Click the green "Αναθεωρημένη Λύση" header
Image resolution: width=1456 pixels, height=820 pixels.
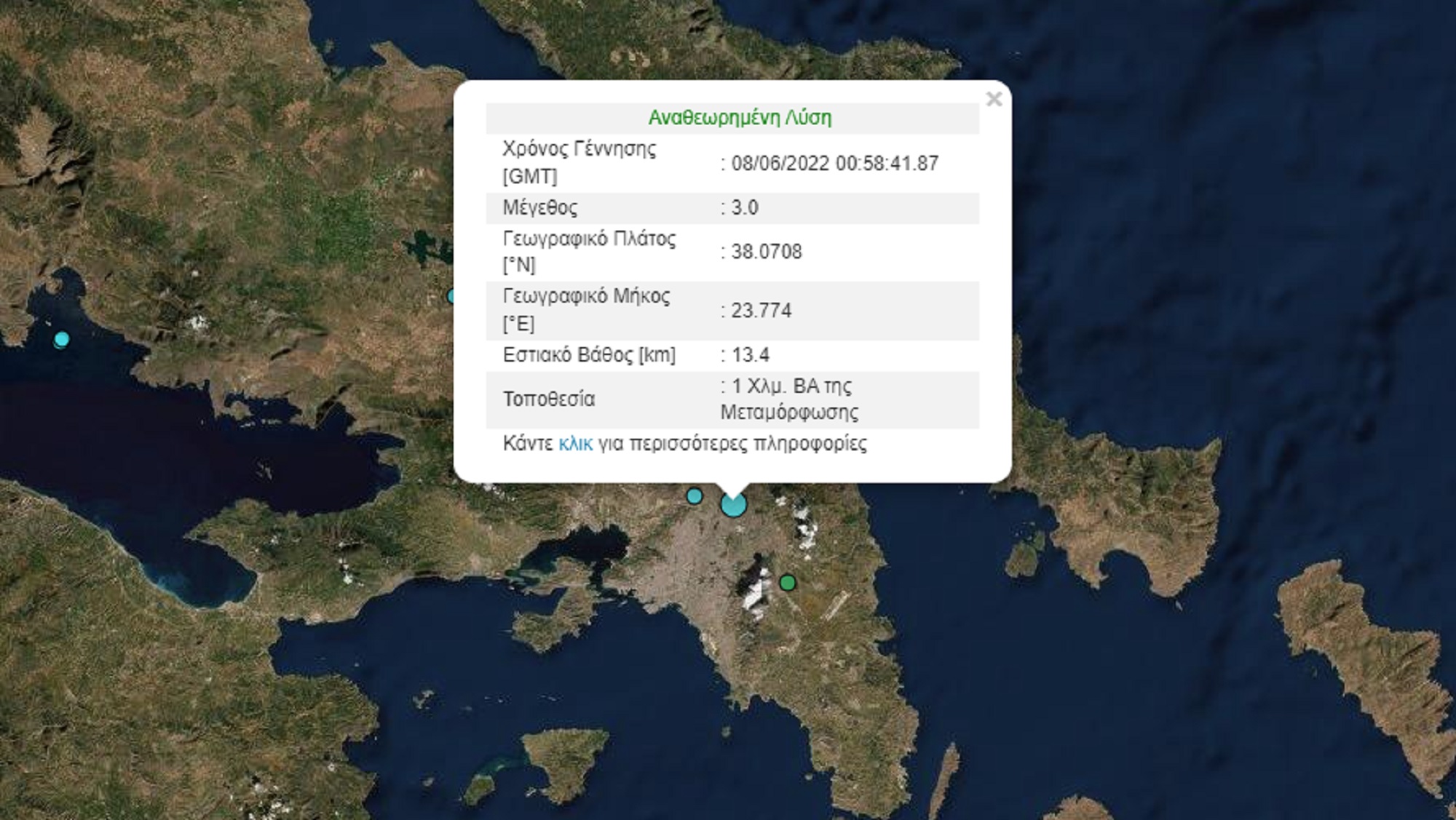(x=740, y=118)
